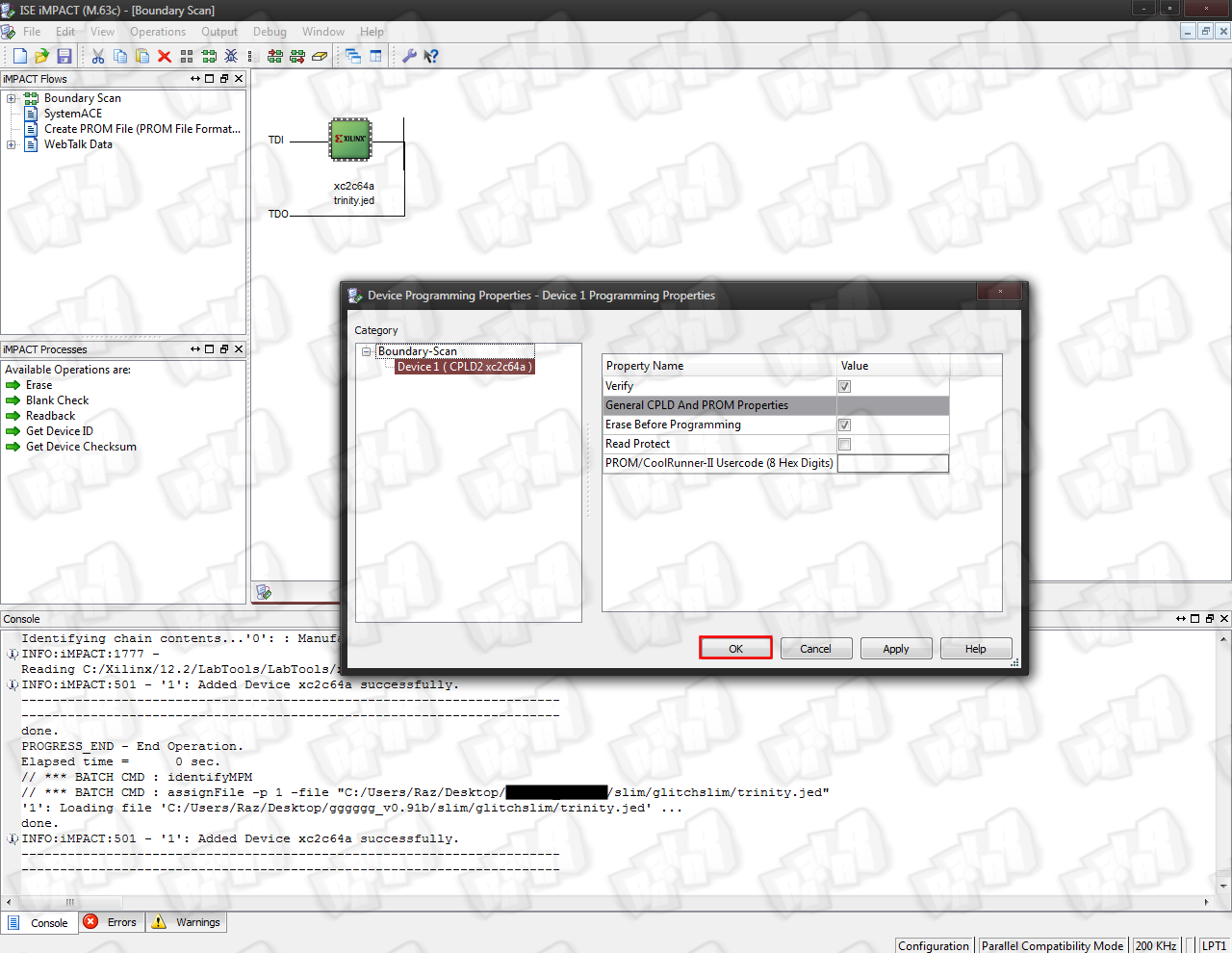Save the project with the floppy disk icon
Screen dimensions: 1232x953
(64, 56)
